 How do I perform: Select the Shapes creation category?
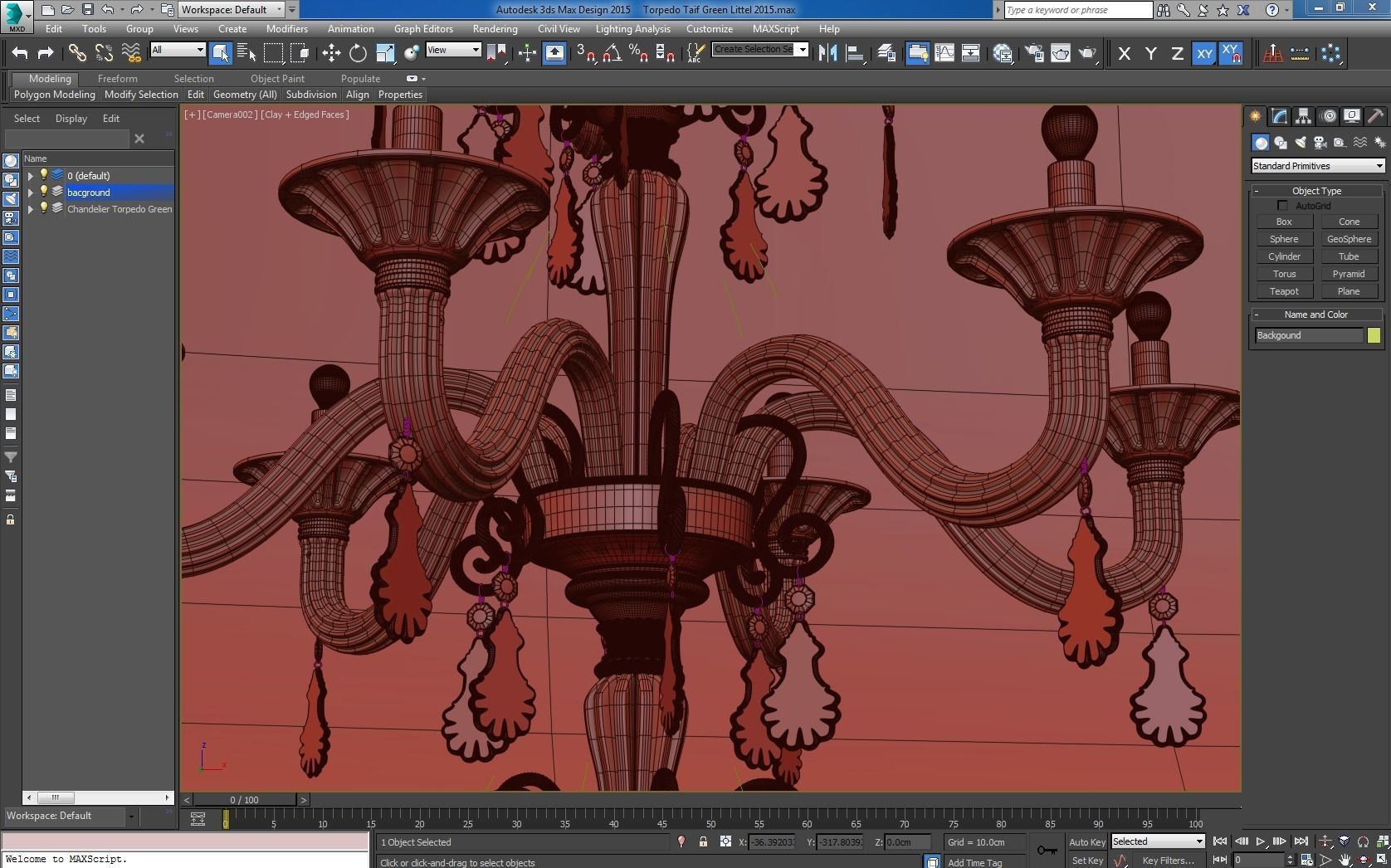(1281, 143)
